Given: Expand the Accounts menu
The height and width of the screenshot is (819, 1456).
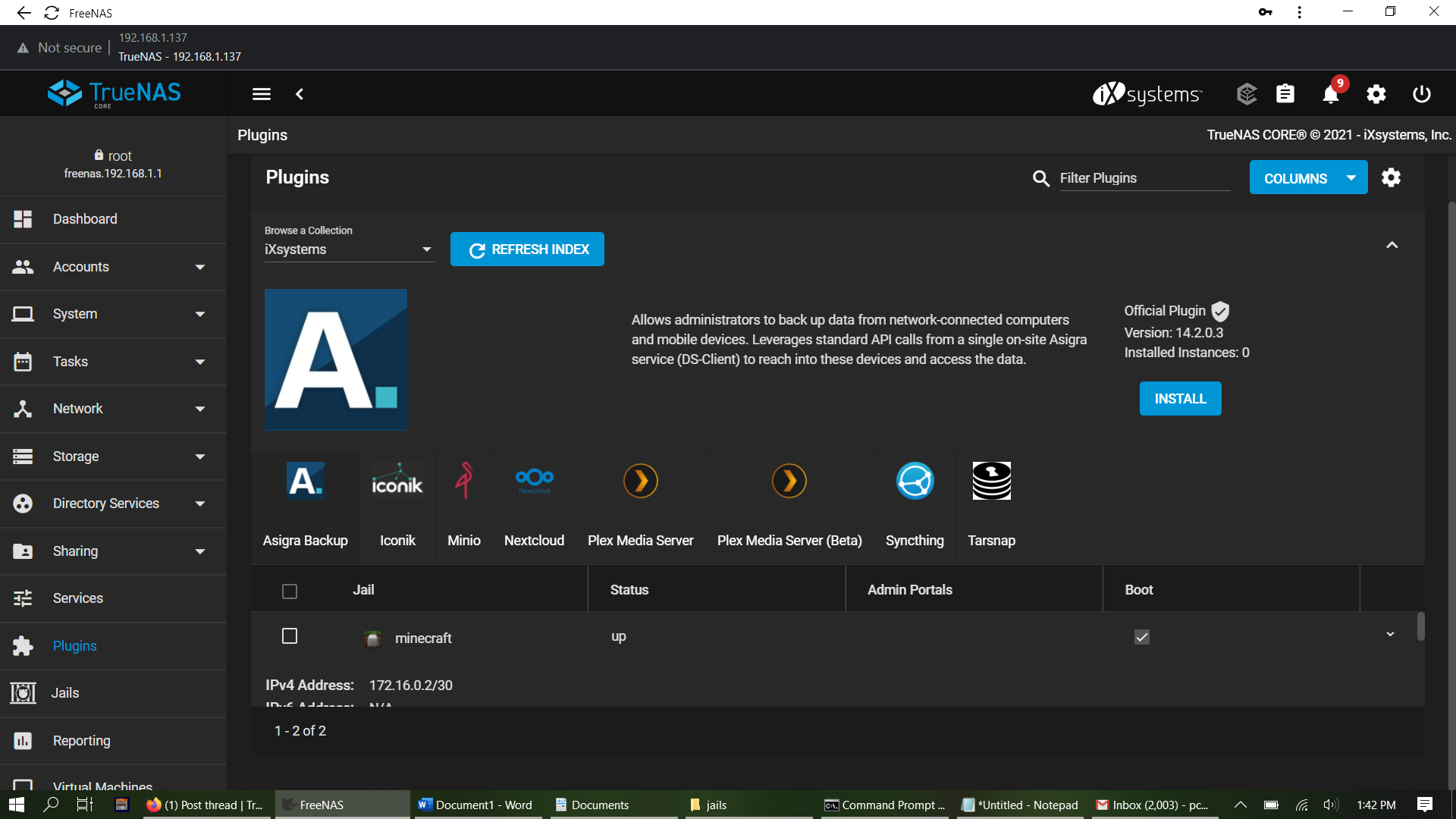Looking at the screenshot, I should (x=114, y=267).
